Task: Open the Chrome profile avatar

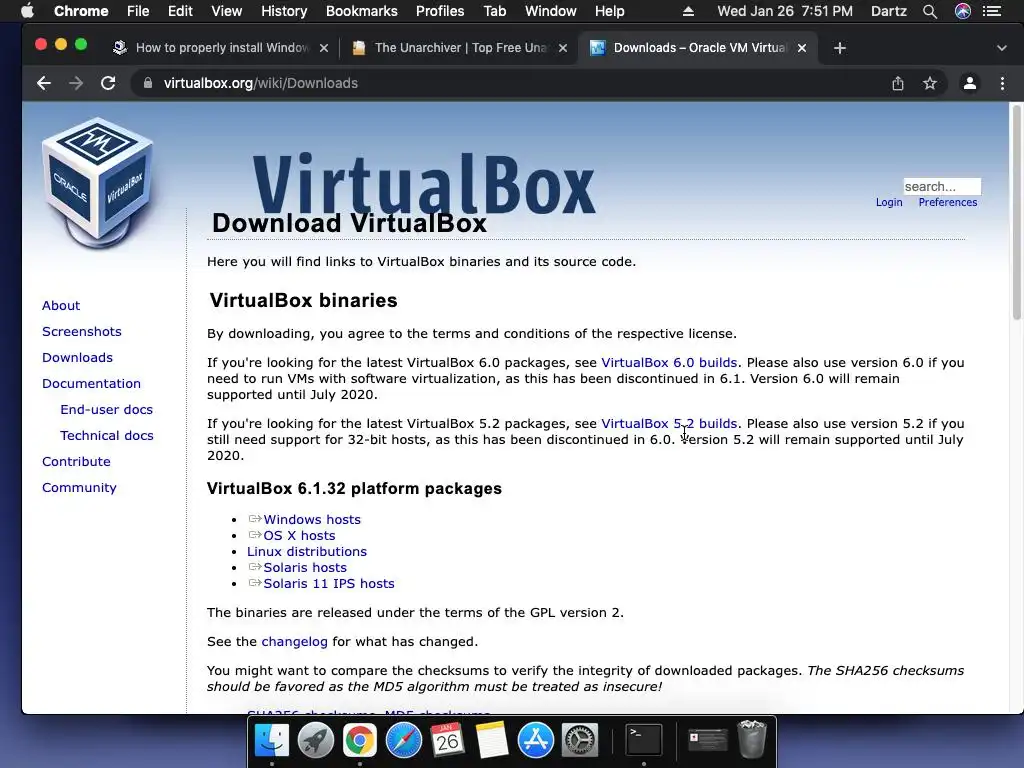Action: pyautogui.click(x=970, y=84)
